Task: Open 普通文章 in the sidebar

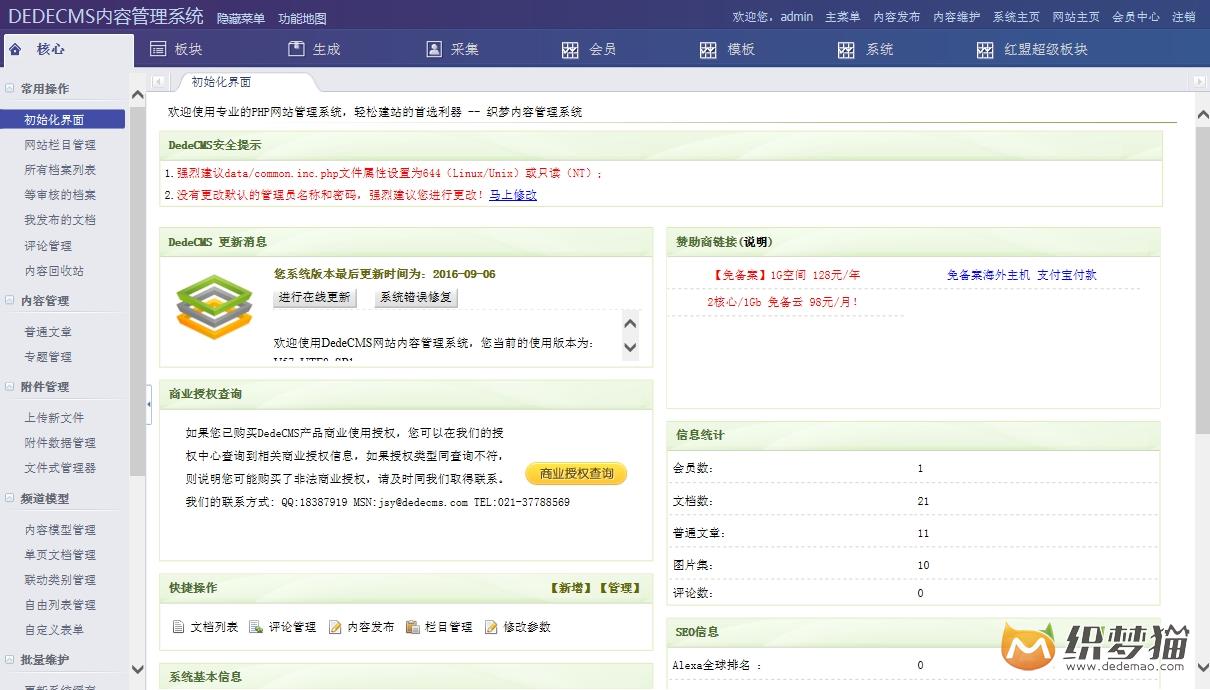Action: (48, 332)
